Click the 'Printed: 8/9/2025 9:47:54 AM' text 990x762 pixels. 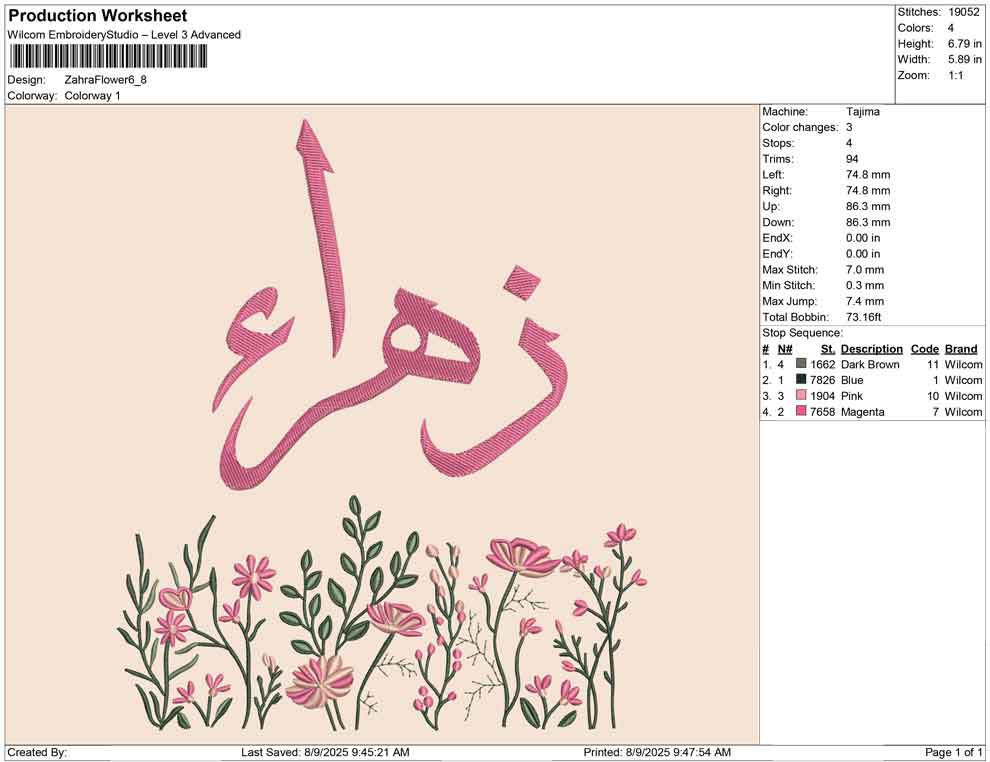(657, 752)
